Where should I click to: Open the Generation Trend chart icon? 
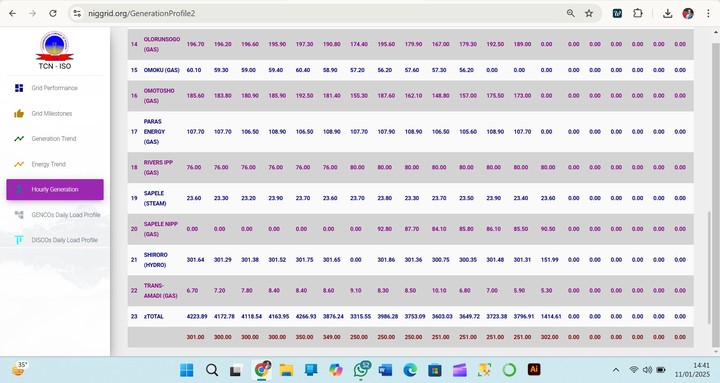[x=19, y=139]
